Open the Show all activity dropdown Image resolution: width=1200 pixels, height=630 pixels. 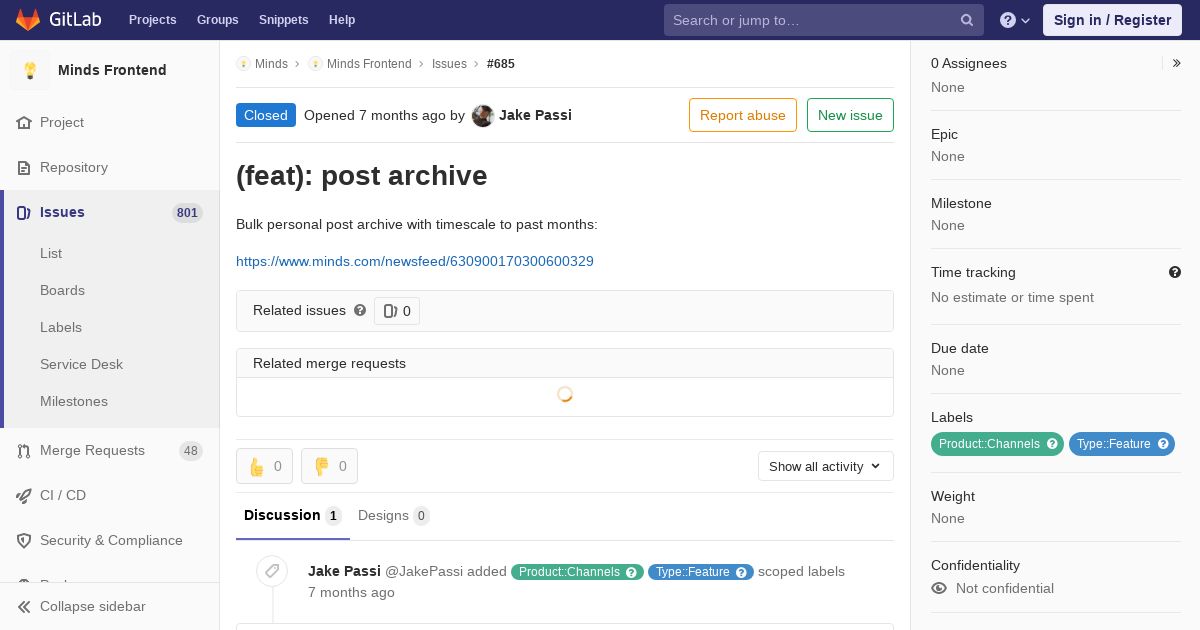tap(826, 466)
